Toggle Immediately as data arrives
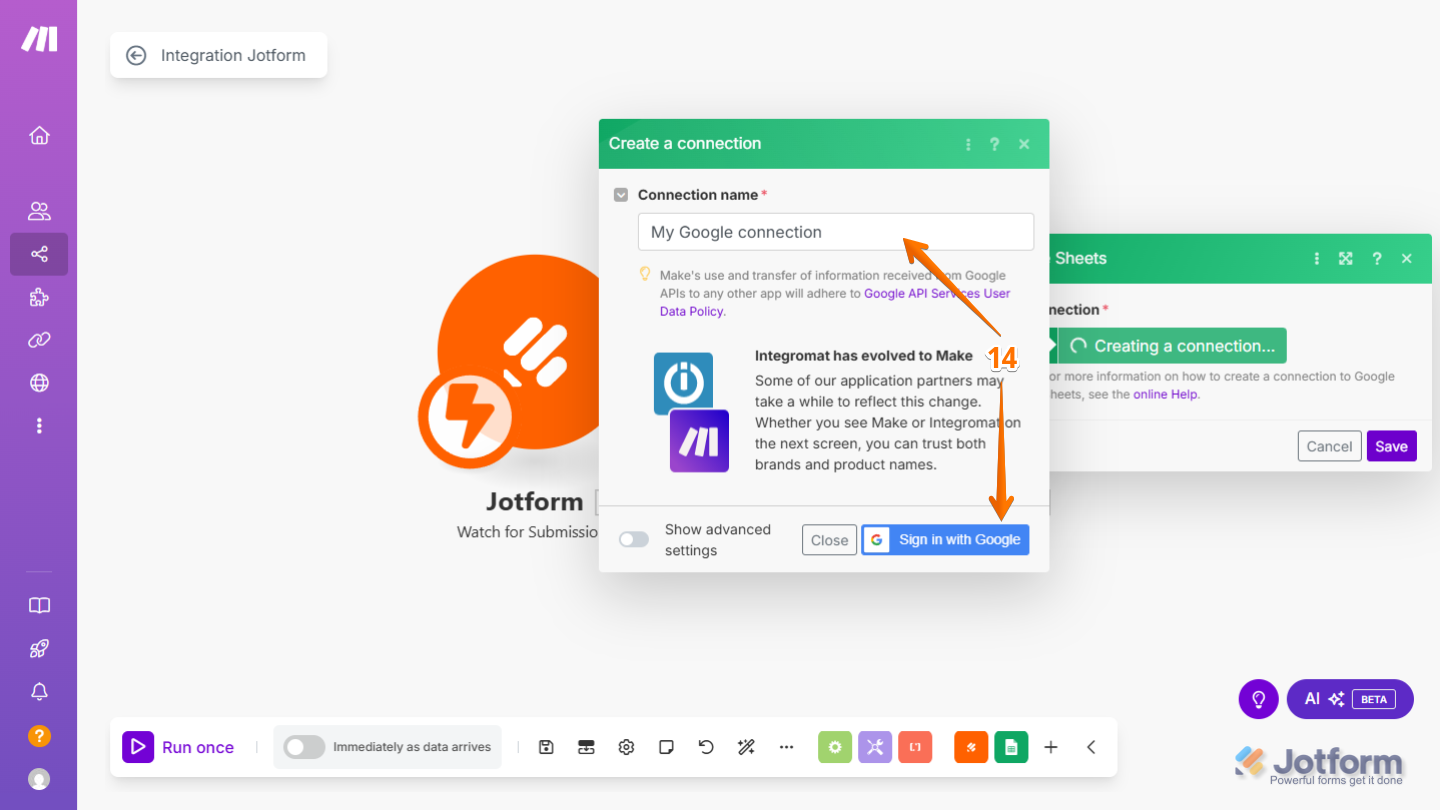1440x810 pixels. pos(304,747)
